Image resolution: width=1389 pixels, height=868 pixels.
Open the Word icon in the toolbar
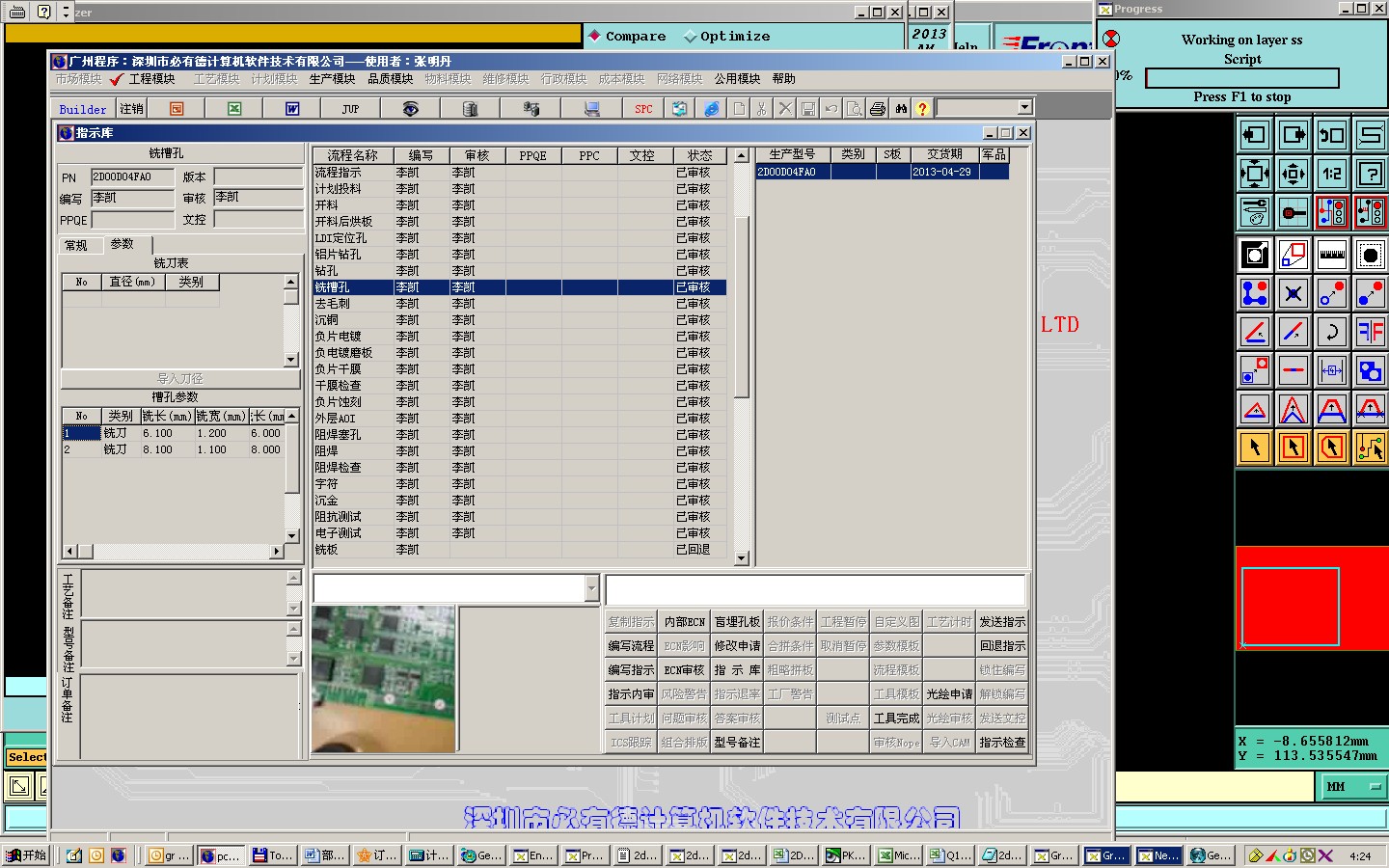pos(292,109)
